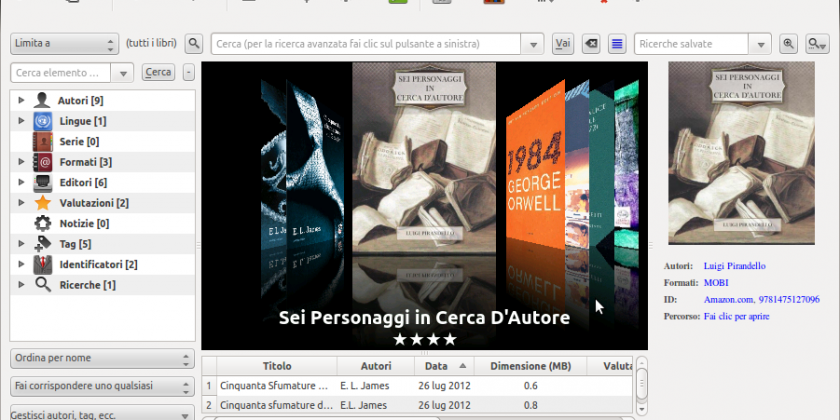This screenshot has height=420, width=840.
Task: Click the Lingue globe icon
Action: (42, 121)
